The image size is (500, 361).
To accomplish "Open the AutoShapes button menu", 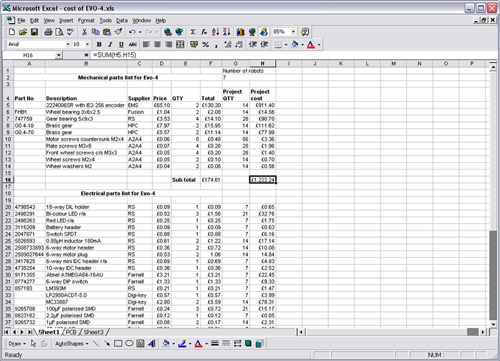I will [x=72, y=343].
